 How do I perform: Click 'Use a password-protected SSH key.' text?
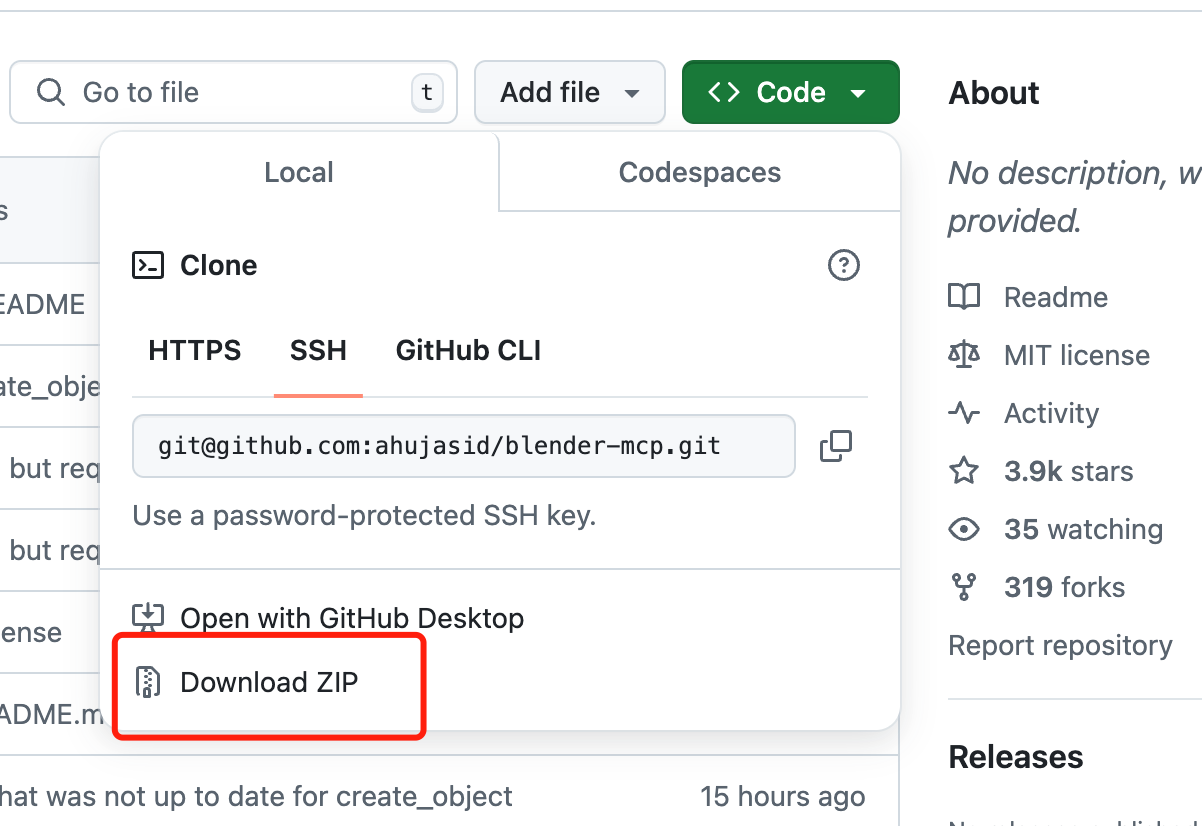[x=364, y=516]
